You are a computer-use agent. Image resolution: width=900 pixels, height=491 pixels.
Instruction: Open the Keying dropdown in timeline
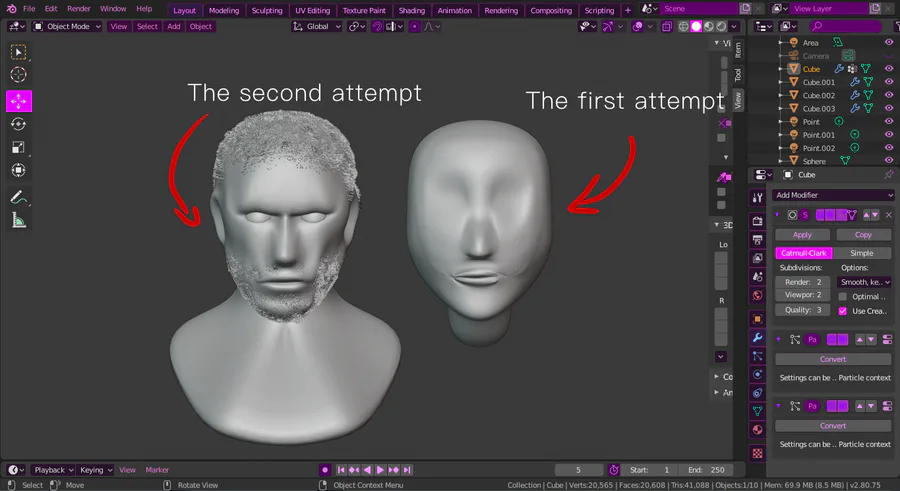96,470
